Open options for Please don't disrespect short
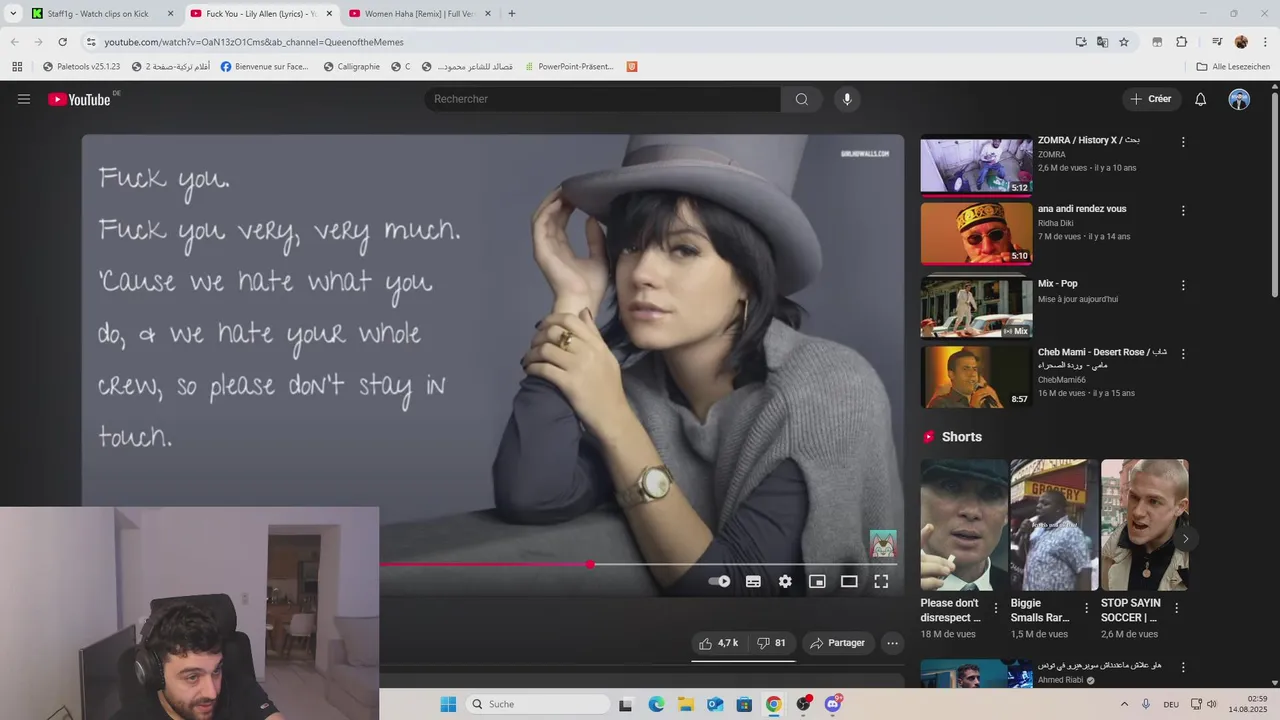 [995, 608]
